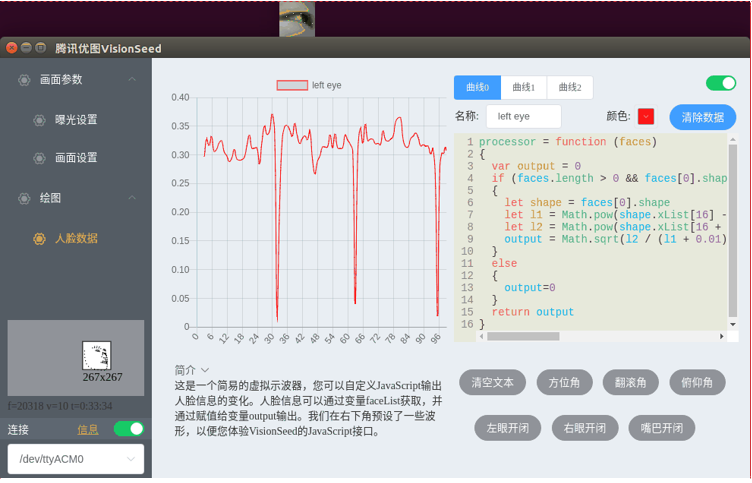Screen dimensions: 752x483
Task: Click the gear icon beside 绘图
Action: click(x=24, y=199)
